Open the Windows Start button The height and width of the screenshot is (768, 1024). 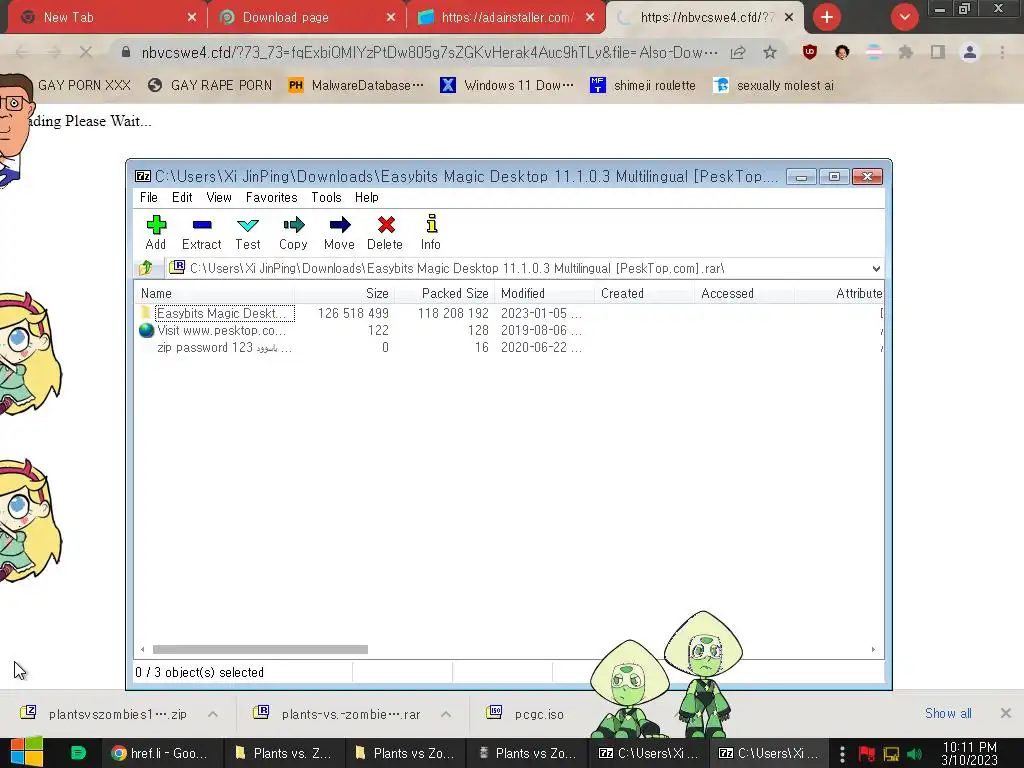pos(27,753)
